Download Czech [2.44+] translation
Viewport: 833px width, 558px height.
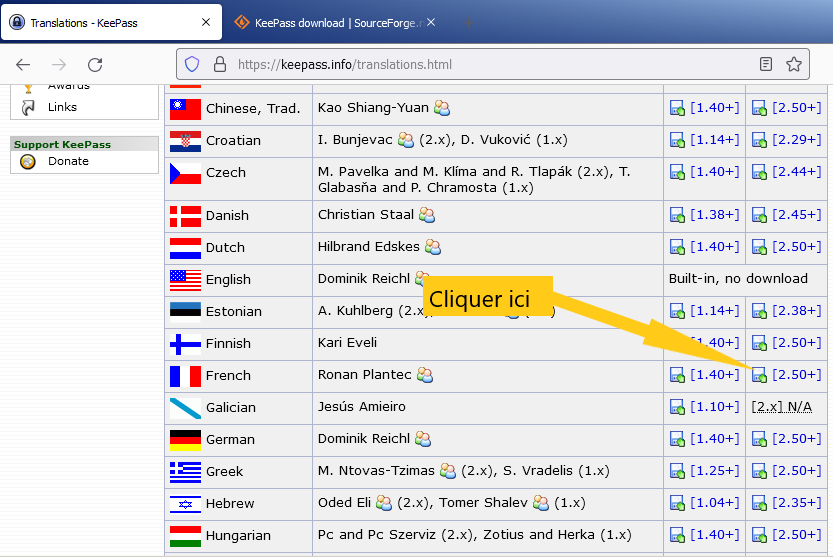coord(796,172)
